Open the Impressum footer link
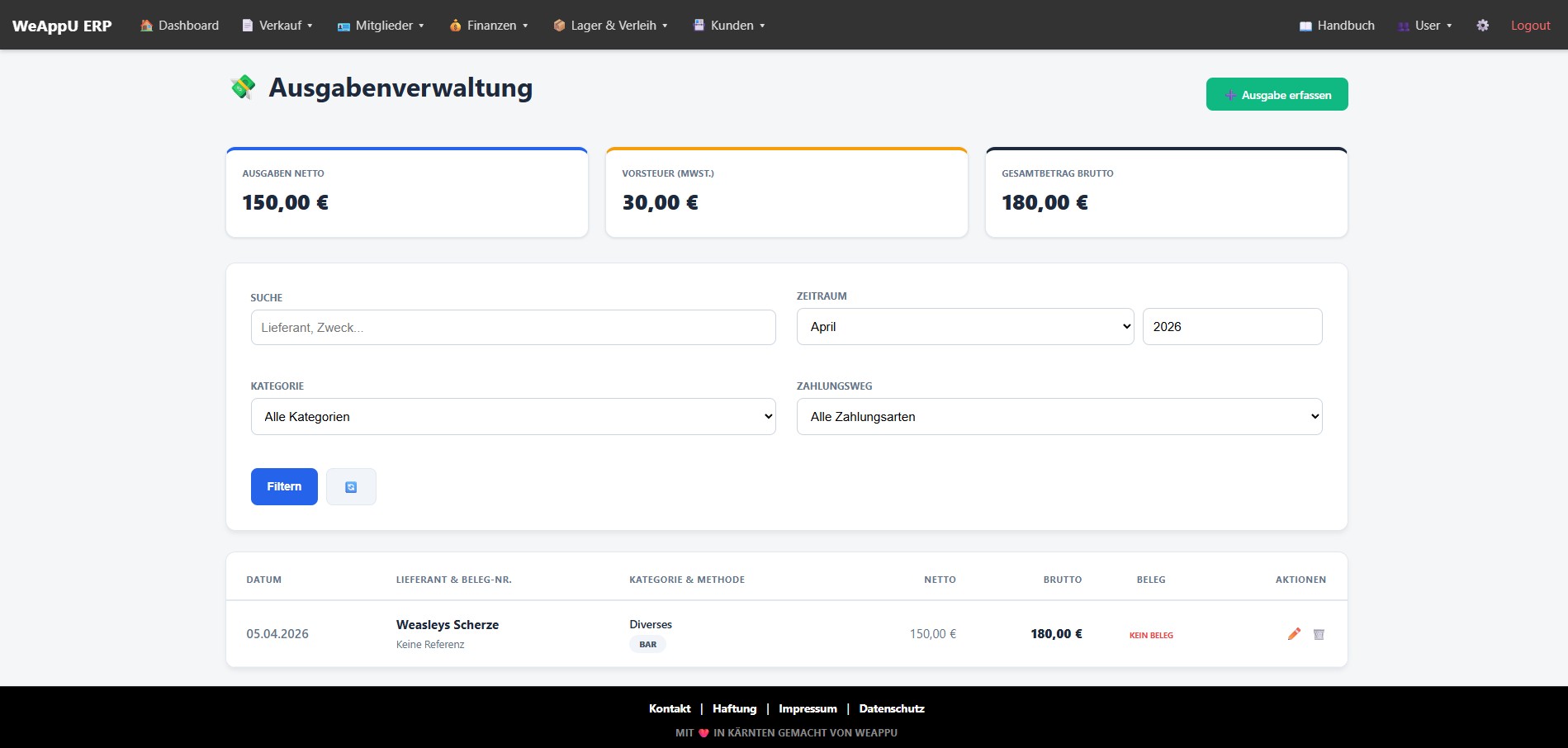Viewport: 1568px width, 748px height. click(808, 708)
